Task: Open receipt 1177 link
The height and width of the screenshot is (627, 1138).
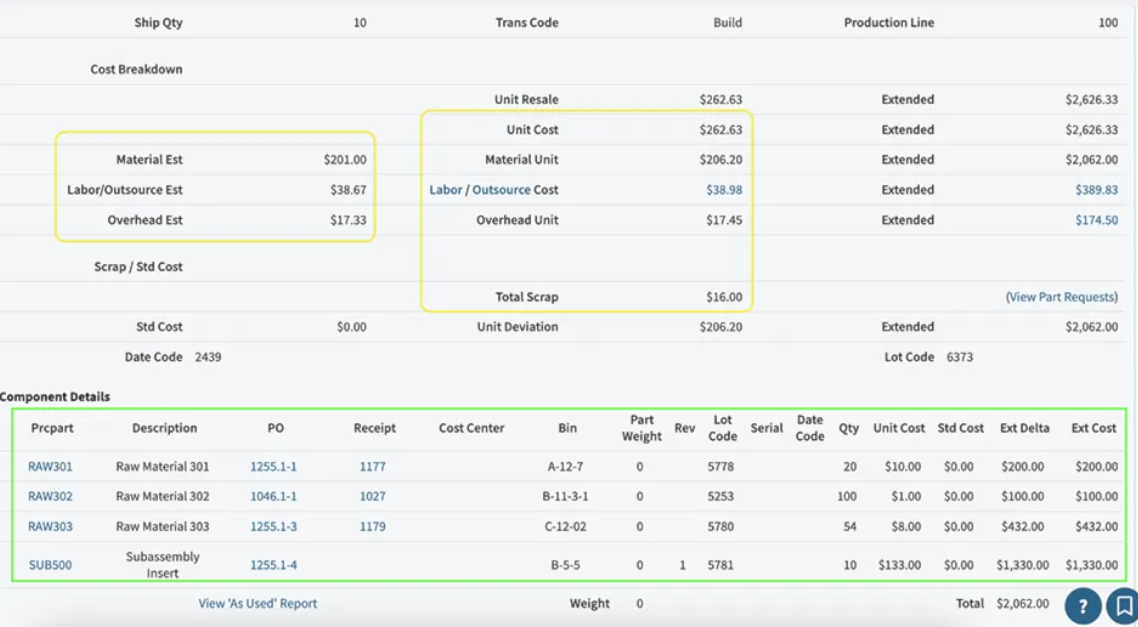Action: point(372,467)
